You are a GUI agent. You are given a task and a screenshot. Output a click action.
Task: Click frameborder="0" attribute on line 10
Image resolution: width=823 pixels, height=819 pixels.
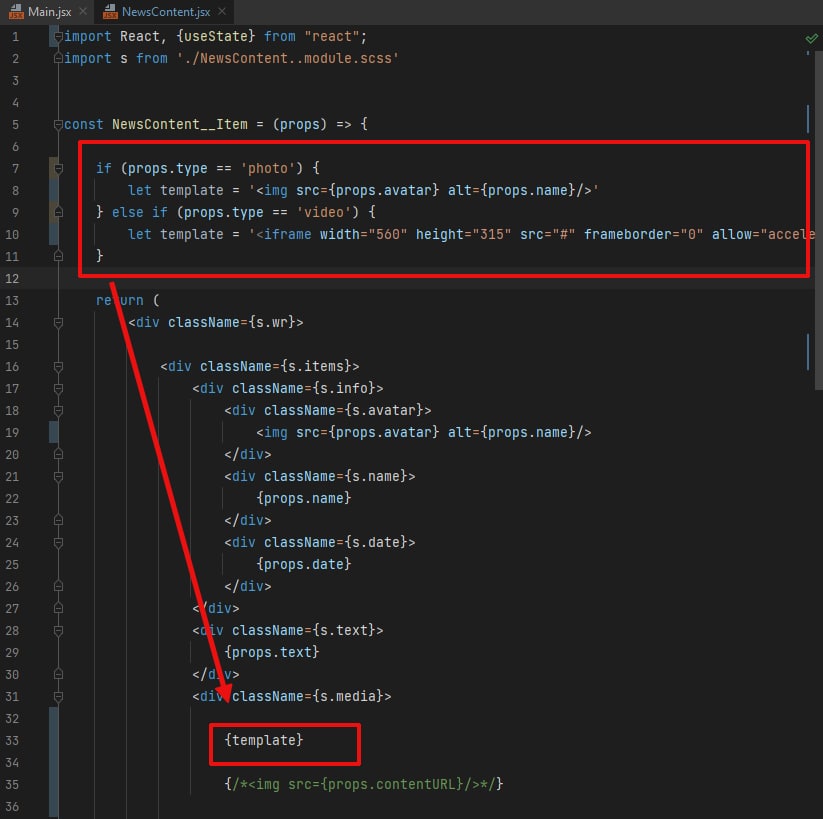coord(643,234)
